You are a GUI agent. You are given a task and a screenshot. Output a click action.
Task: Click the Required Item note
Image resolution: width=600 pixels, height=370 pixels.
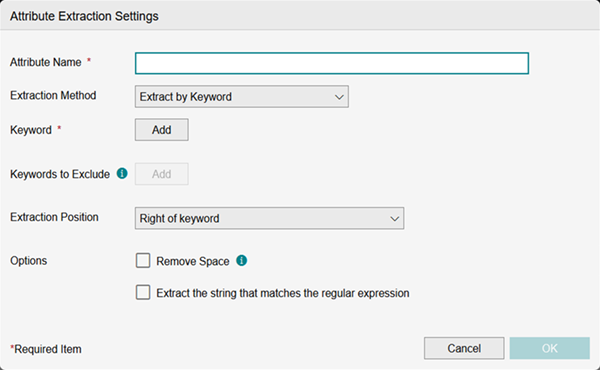[46, 349]
